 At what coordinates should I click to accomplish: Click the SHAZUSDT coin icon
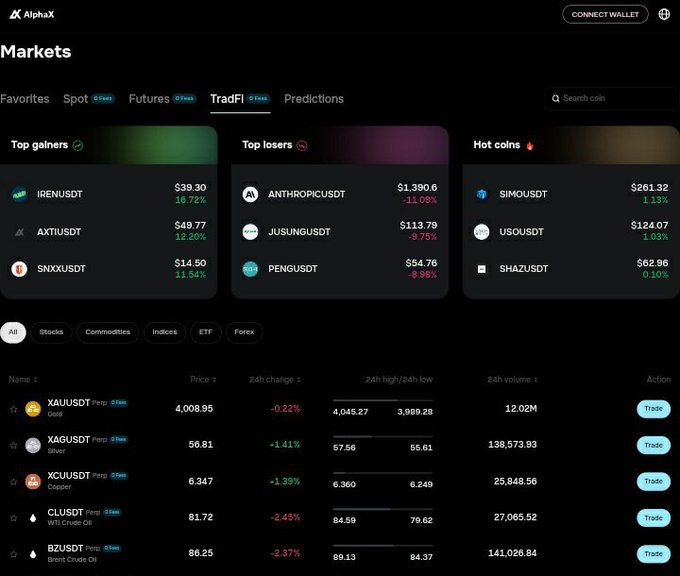481,269
